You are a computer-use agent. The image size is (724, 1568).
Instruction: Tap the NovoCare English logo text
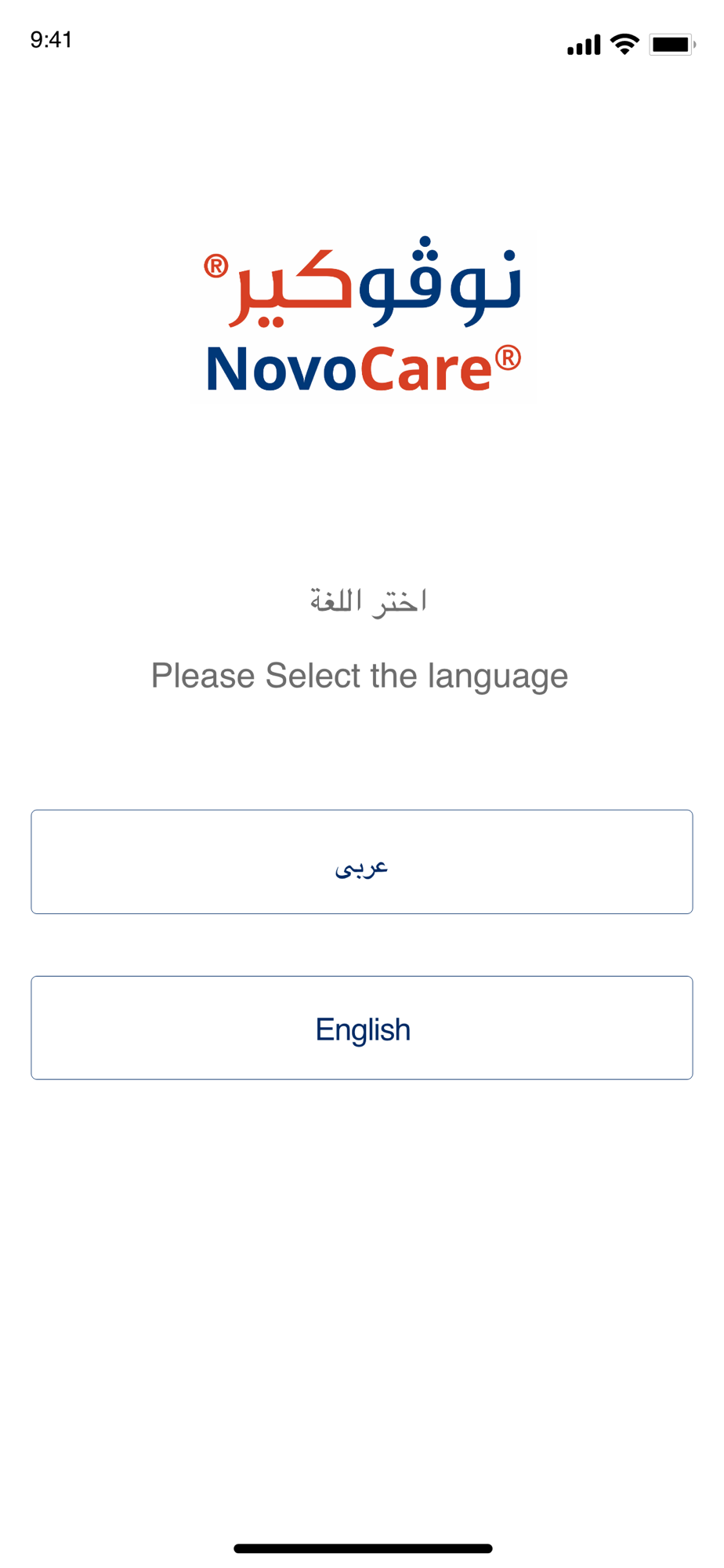363,368
